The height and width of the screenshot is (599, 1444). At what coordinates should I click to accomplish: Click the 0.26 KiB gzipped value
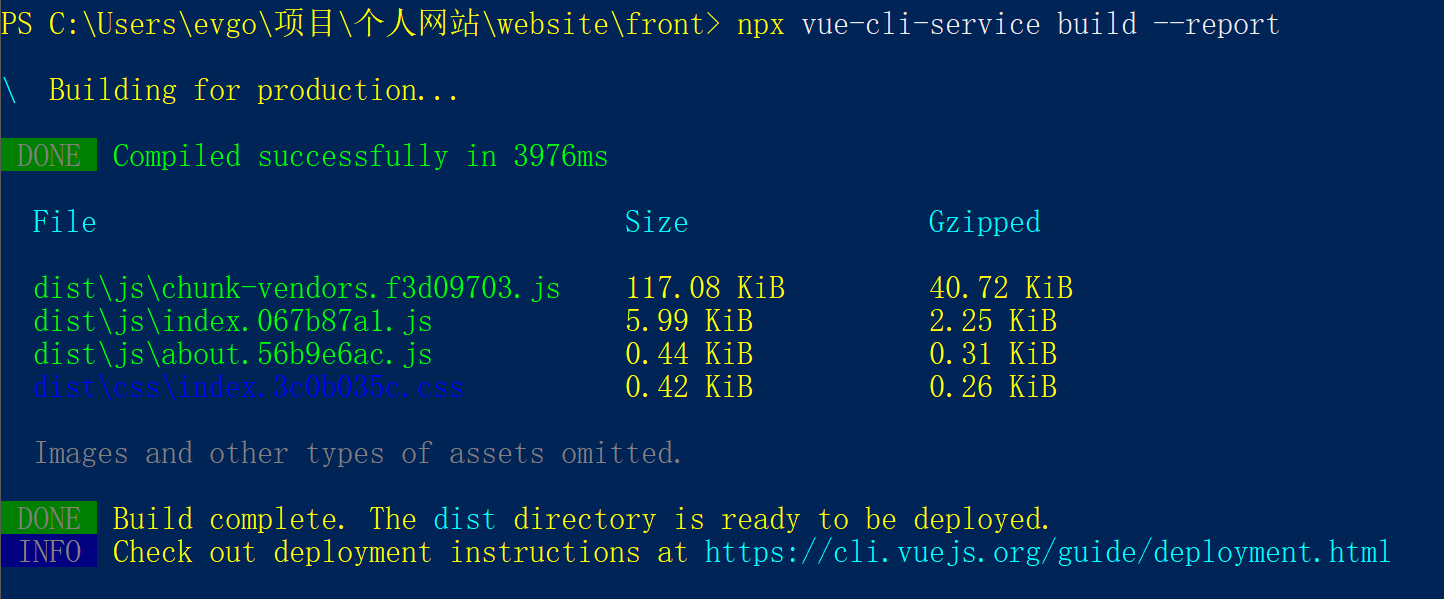[992, 388]
